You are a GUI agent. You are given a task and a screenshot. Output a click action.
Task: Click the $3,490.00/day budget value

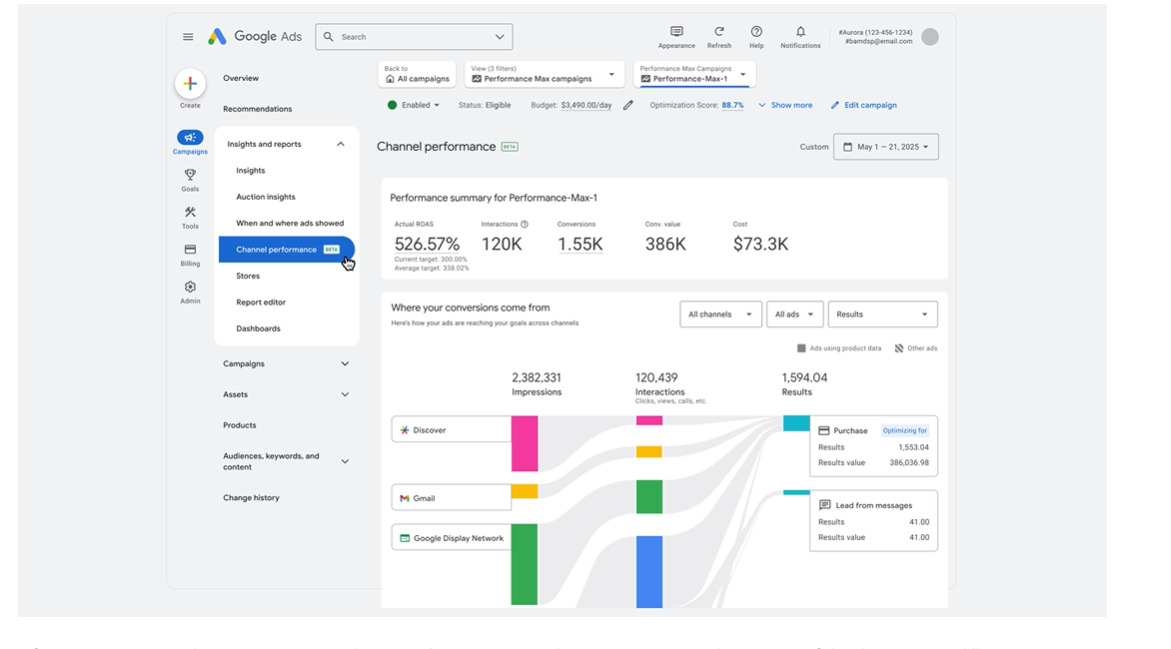coord(586,105)
